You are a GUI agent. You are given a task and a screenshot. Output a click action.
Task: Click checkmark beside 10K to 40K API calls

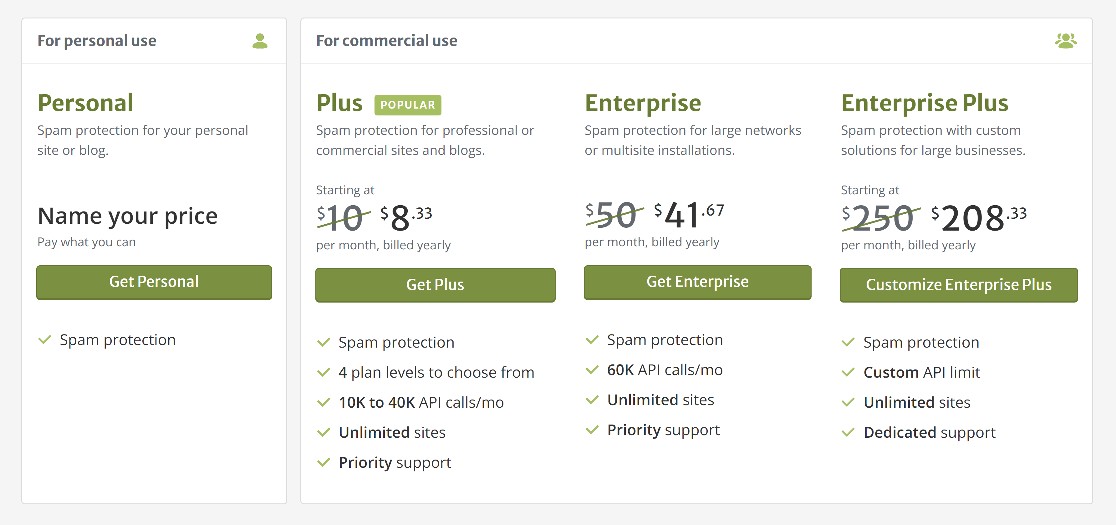click(324, 403)
